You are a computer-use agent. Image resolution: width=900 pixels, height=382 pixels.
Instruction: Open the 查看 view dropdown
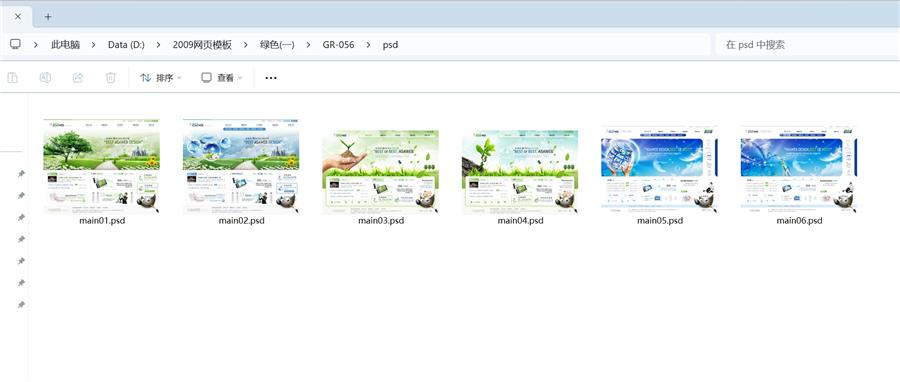222,77
